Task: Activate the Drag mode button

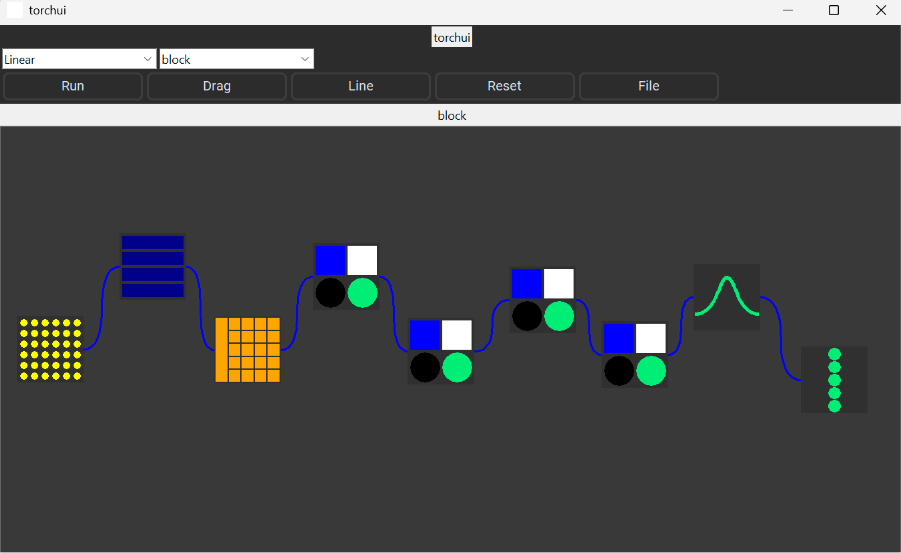Action: point(217,86)
